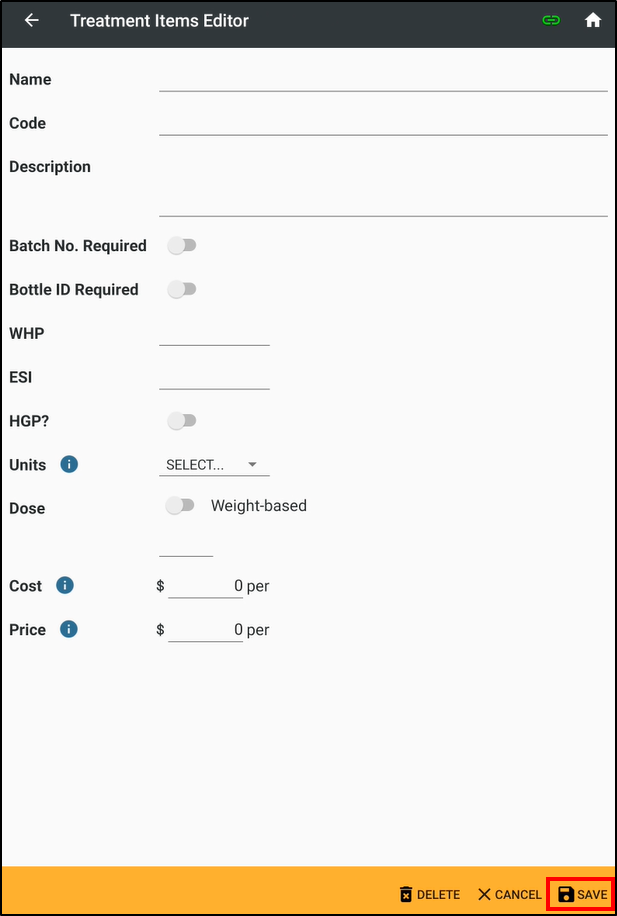Click the back arrow in the header

(28, 20)
